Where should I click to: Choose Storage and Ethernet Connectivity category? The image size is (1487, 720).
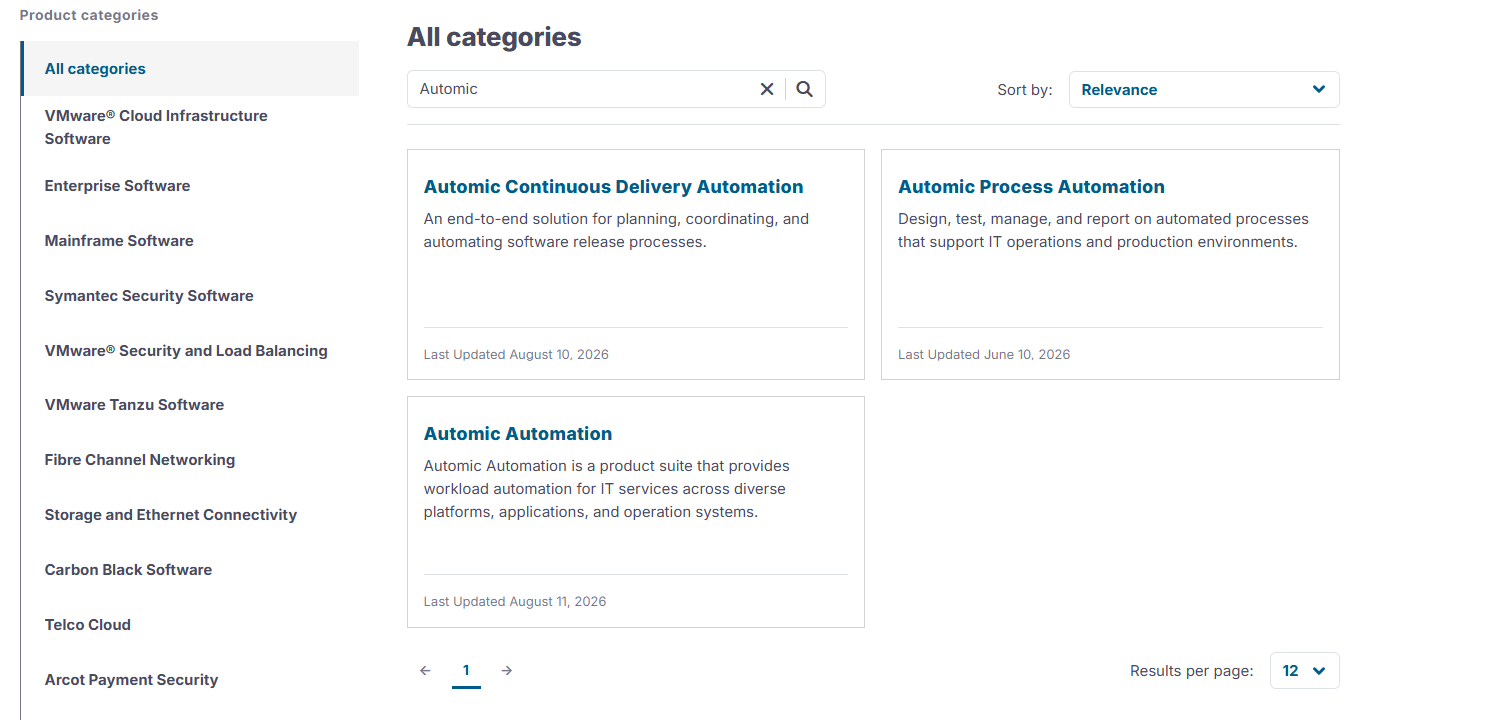coord(171,515)
